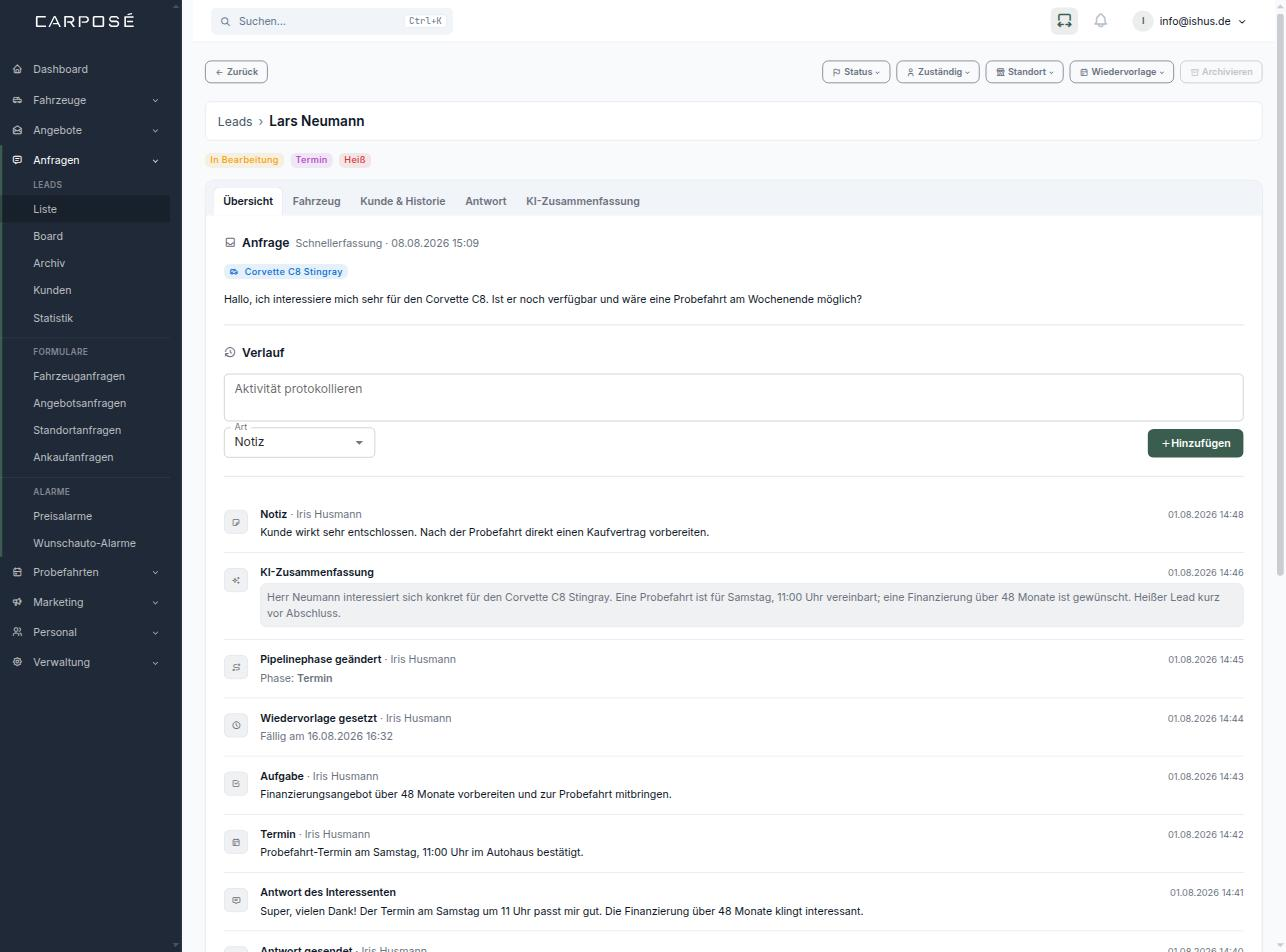The image size is (1286, 952).
Task: Open Board in the Leads menu
Action: [x=48, y=236]
